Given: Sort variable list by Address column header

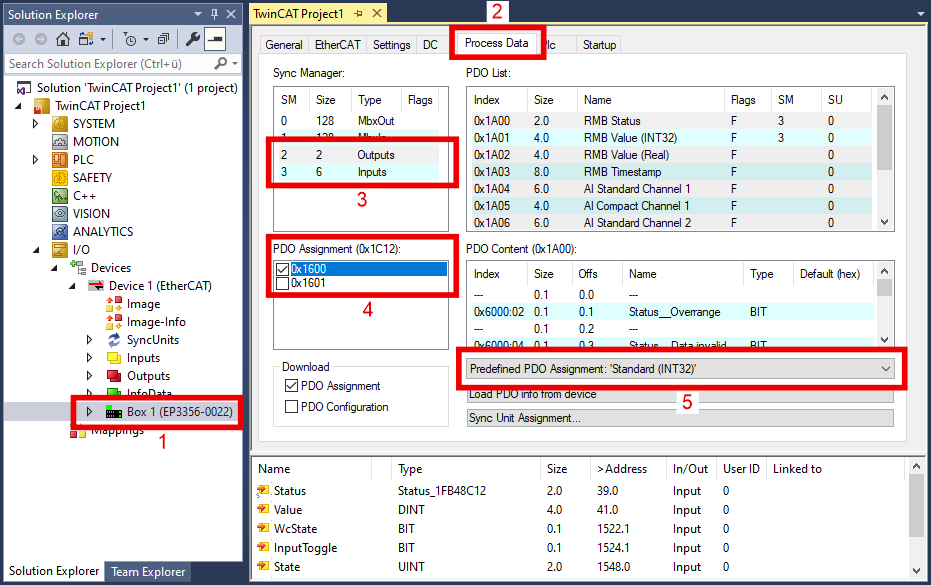Looking at the screenshot, I should click(x=628, y=469).
